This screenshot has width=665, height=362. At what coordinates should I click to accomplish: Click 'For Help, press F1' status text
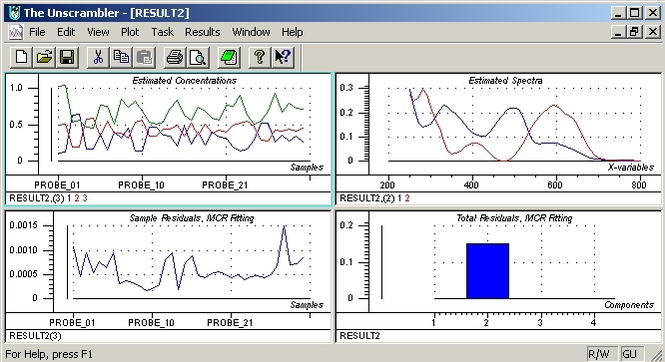[49, 354]
